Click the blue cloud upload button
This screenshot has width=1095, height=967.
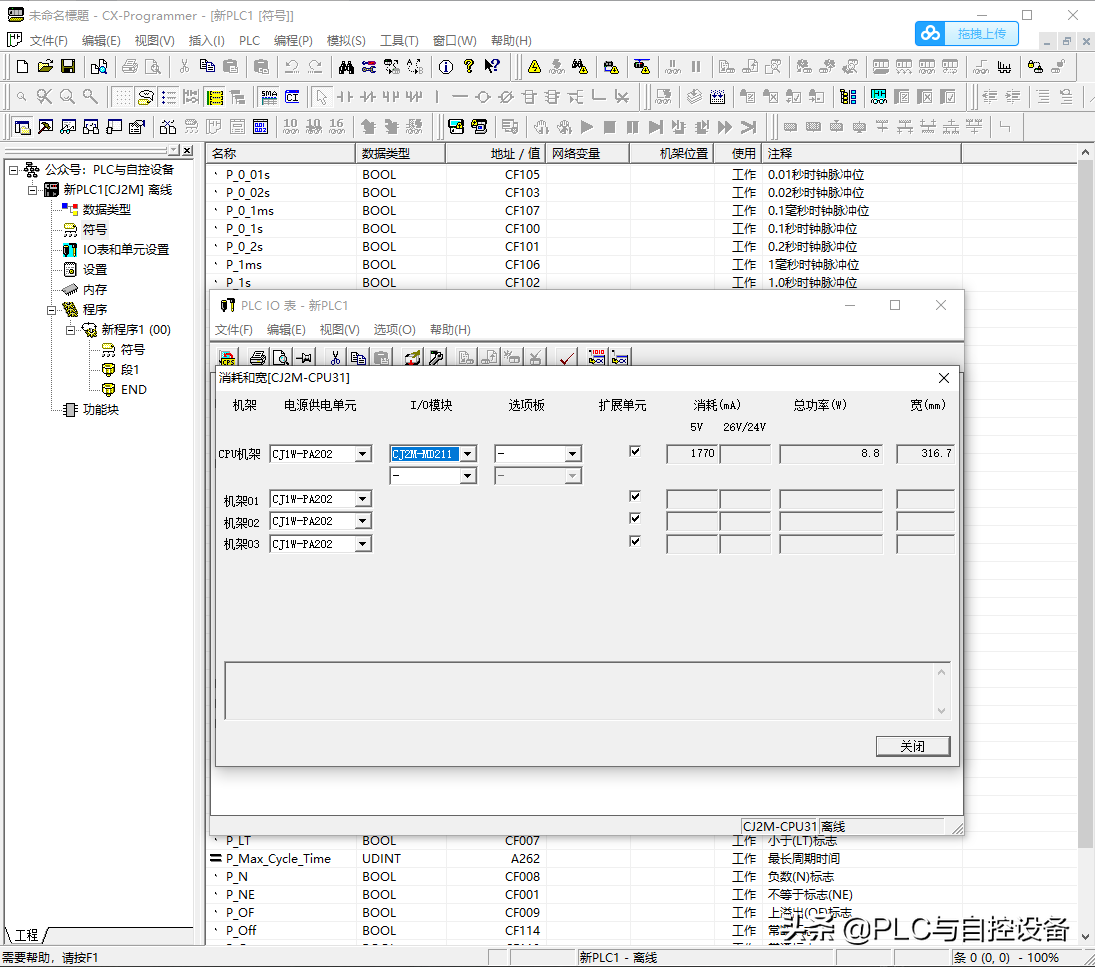[x=967, y=33]
